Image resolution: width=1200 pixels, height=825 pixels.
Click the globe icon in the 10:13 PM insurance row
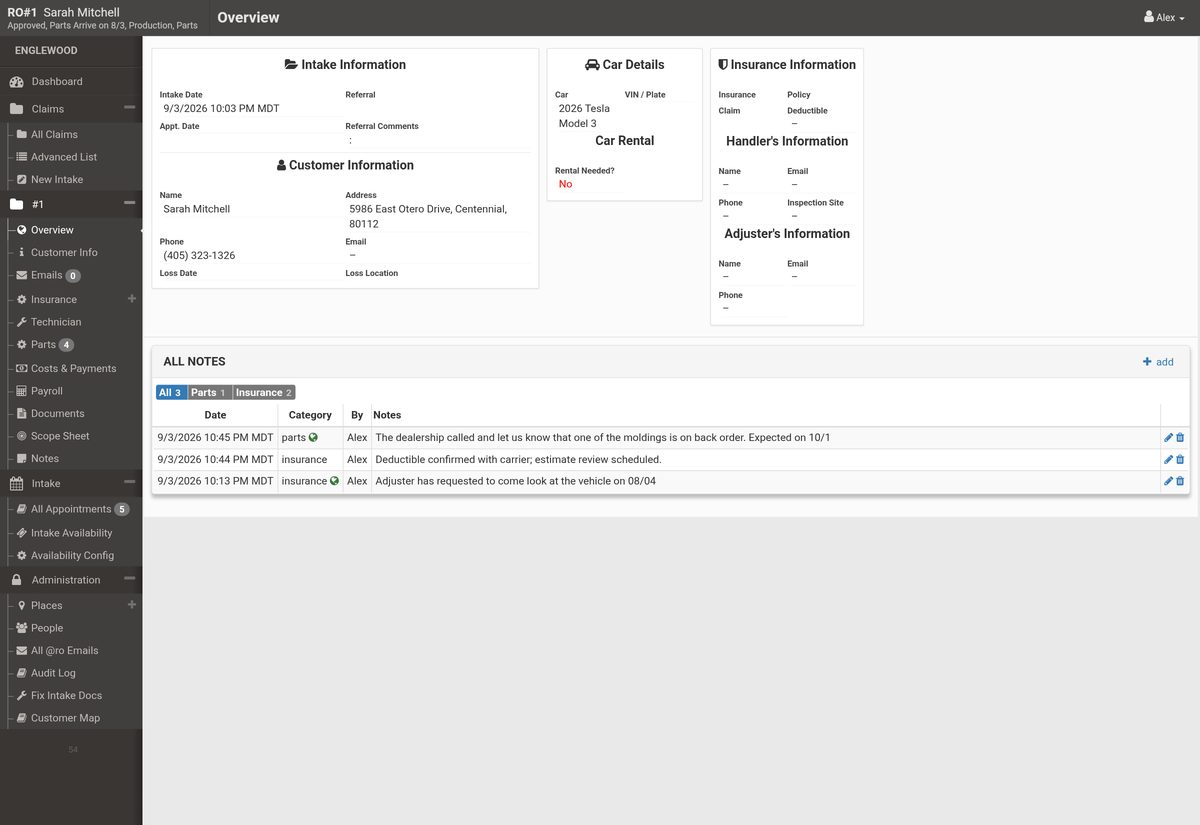[334, 481]
